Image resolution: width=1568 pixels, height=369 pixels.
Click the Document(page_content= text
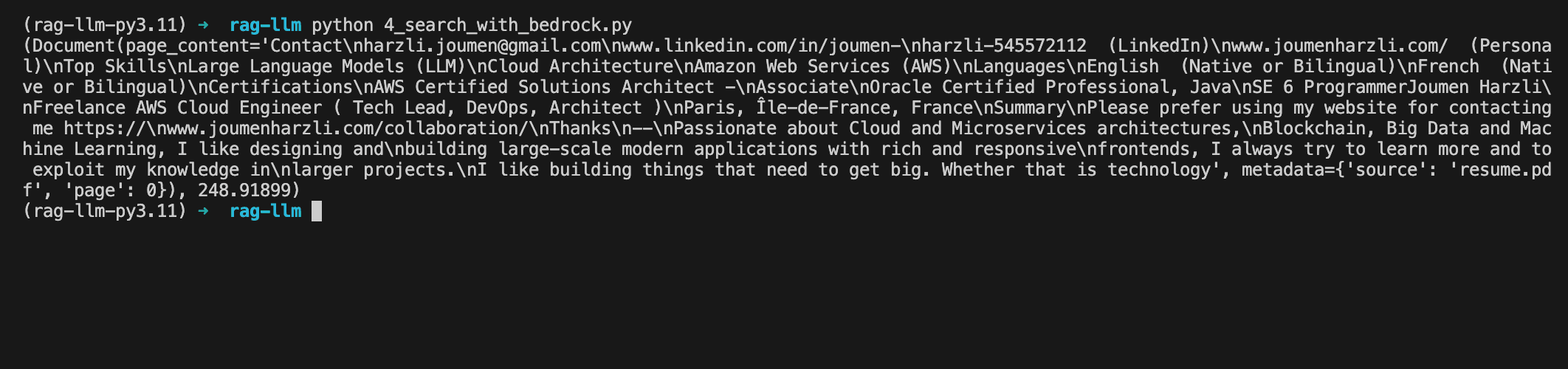coord(146,46)
